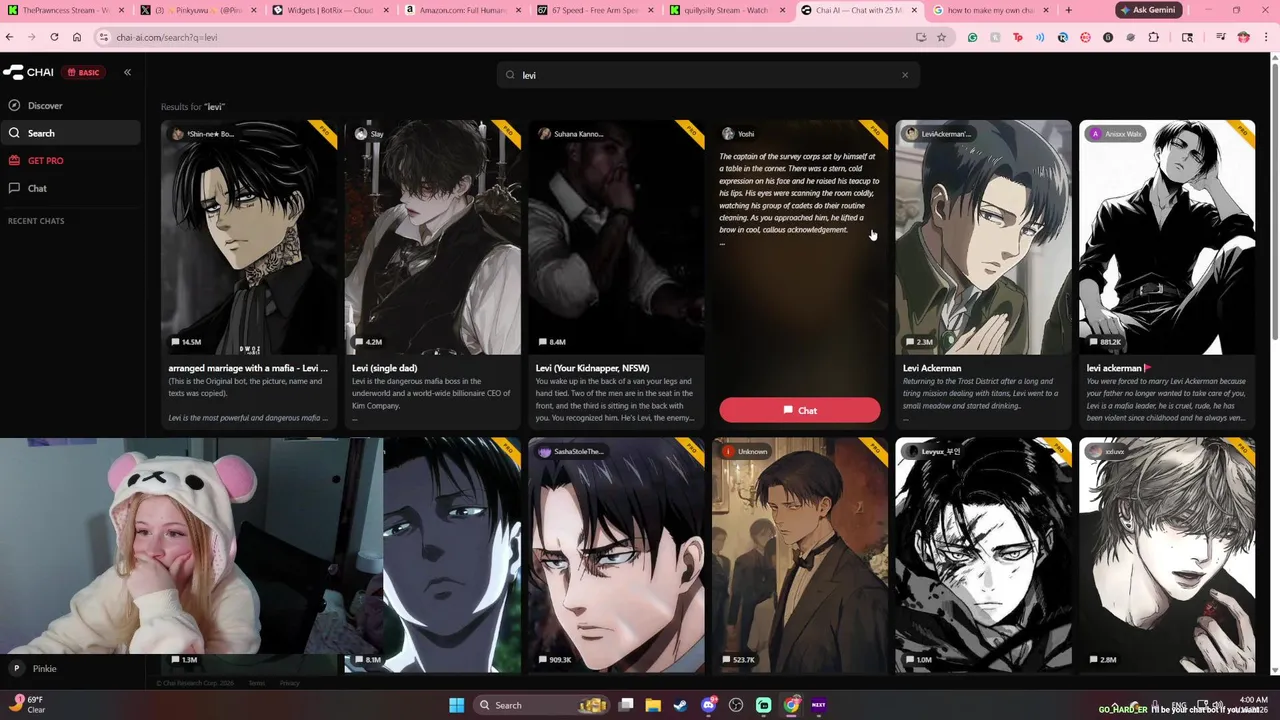Image resolution: width=1280 pixels, height=720 pixels.
Task: Select Search in the sidebar
Action: coord(70,133)
